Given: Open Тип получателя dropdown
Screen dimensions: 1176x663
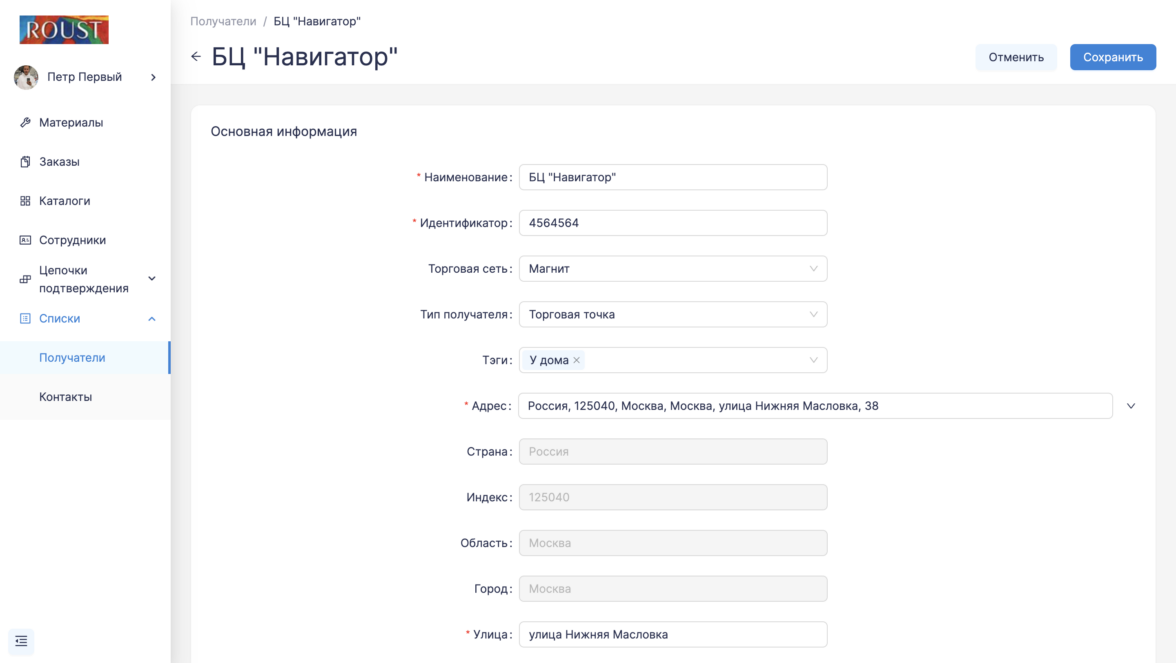Looking at the screenshot, I should [673, 314].
